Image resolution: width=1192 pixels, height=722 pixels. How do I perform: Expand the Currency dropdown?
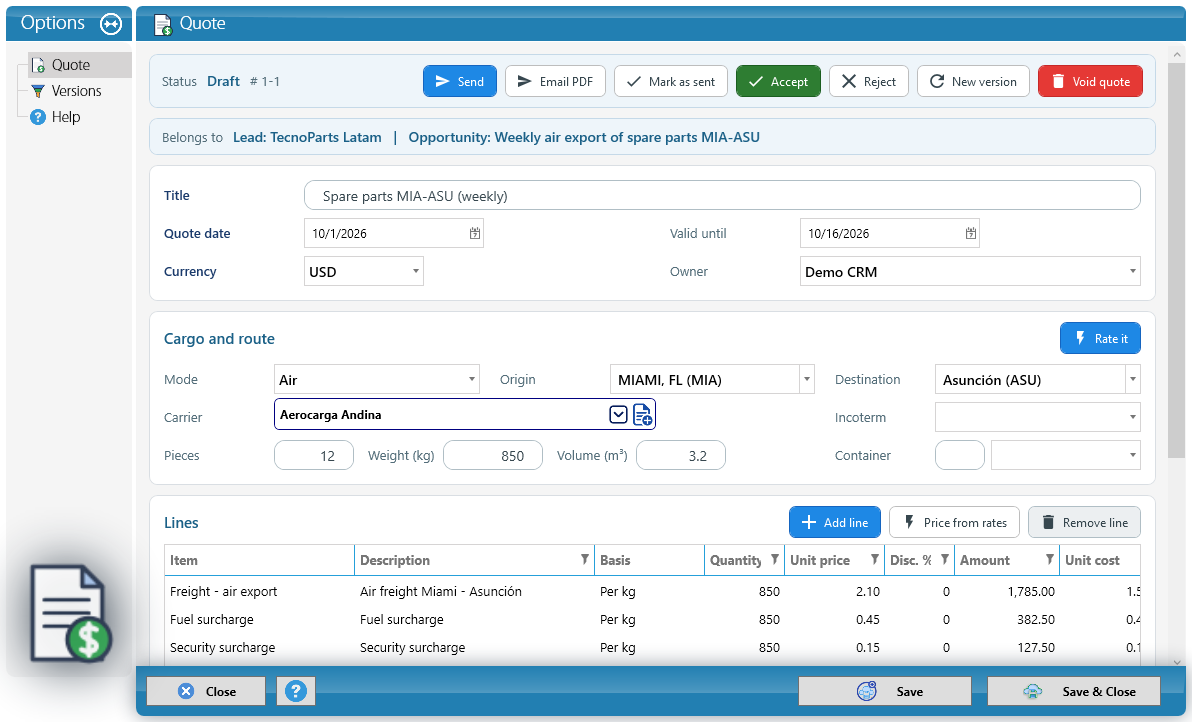(415, 271)
